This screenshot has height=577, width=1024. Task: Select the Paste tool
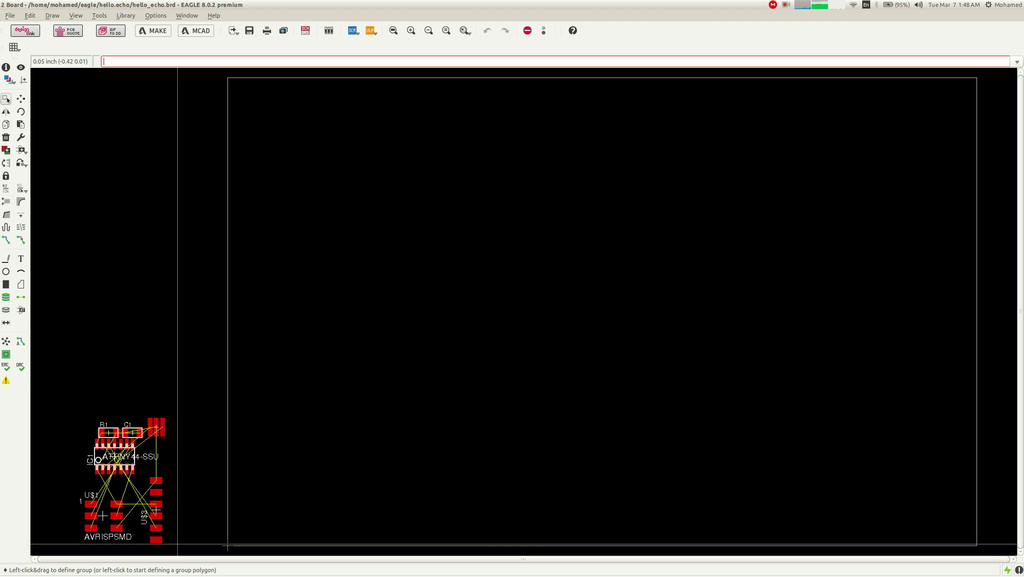21,125
